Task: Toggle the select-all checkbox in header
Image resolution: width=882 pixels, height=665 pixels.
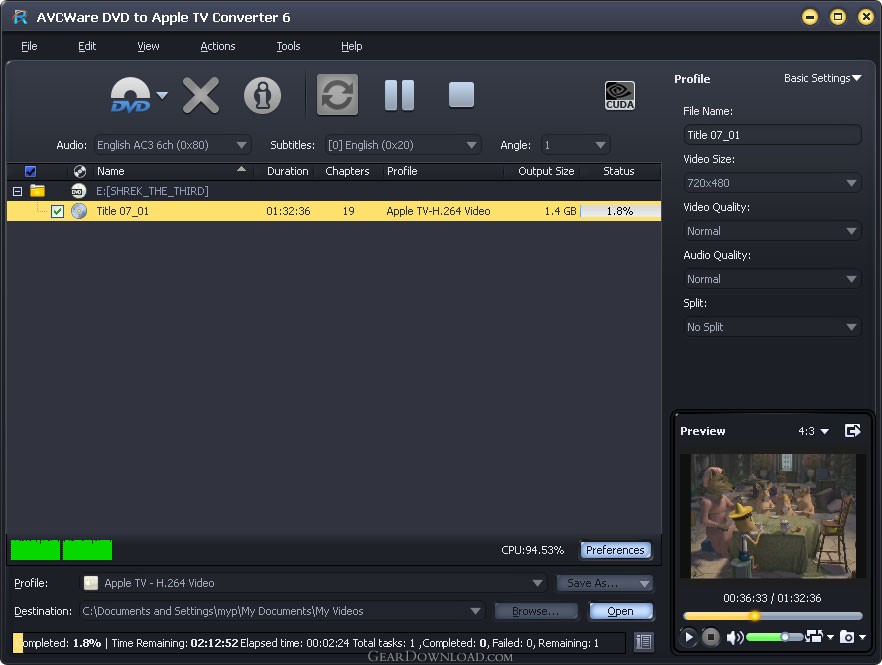Action: (x=30, y=171)
